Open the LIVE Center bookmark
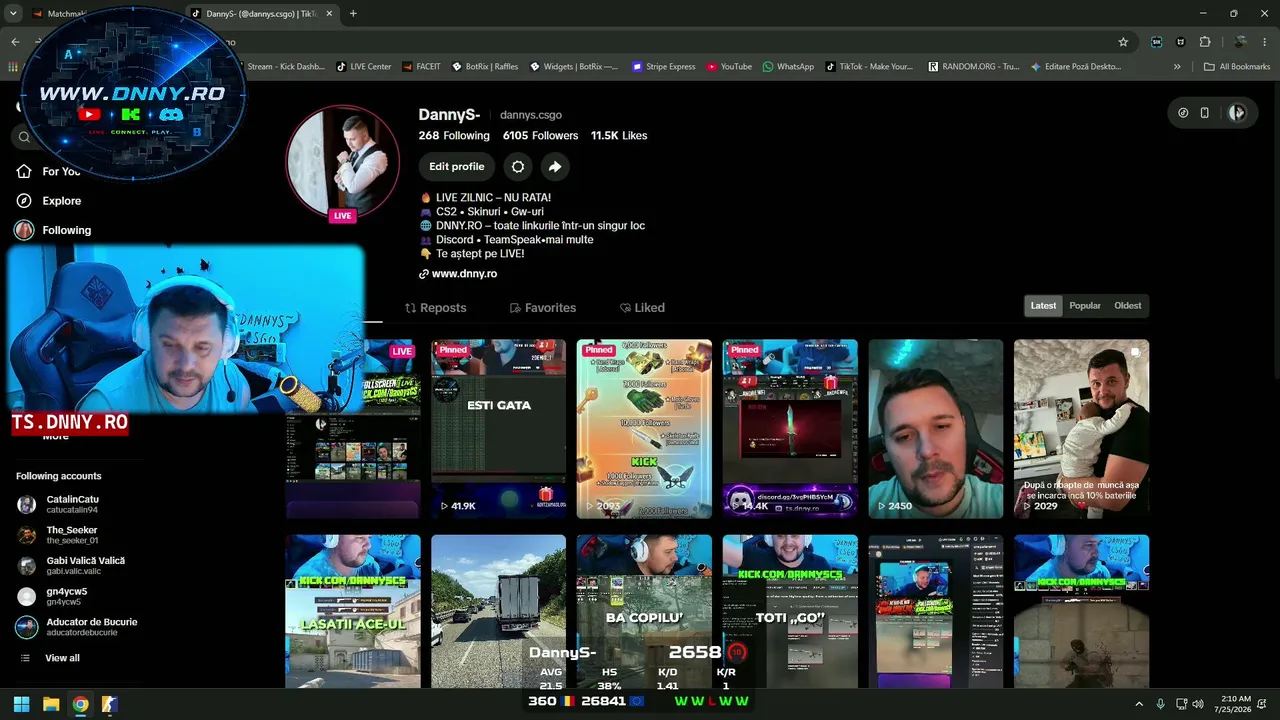 (363, 67)
